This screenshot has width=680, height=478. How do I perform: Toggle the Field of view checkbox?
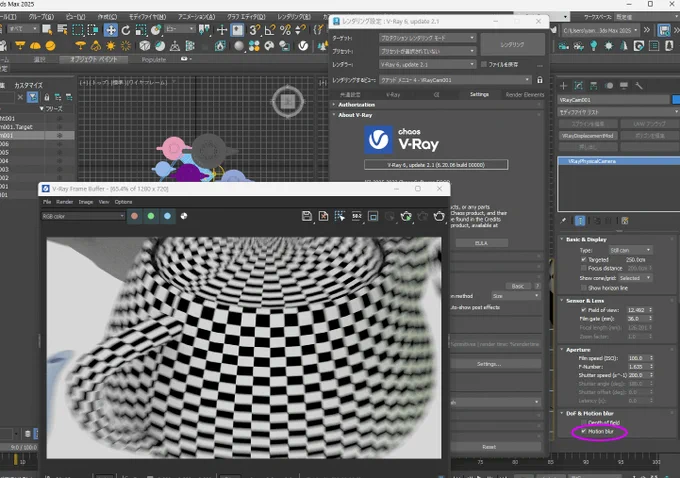tap(584, 310)
